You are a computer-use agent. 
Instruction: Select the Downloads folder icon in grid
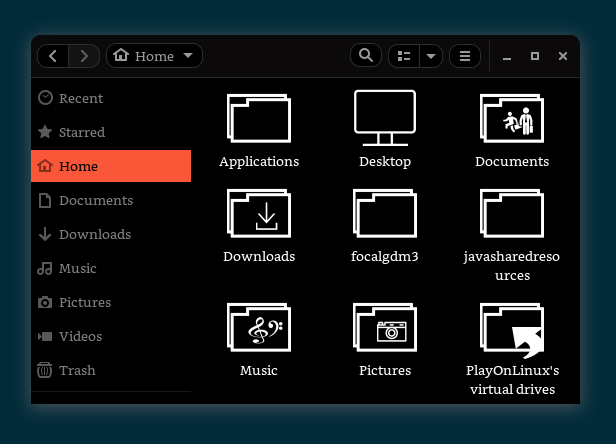[x=259, y=213]
